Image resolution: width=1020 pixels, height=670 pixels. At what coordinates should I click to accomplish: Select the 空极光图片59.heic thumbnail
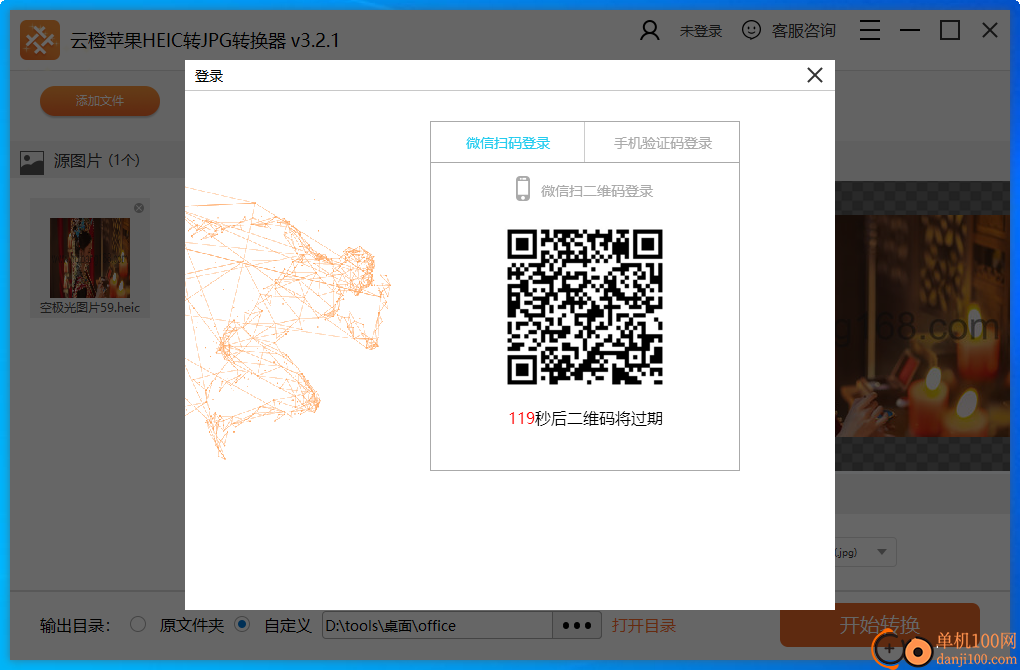point(90,258)
